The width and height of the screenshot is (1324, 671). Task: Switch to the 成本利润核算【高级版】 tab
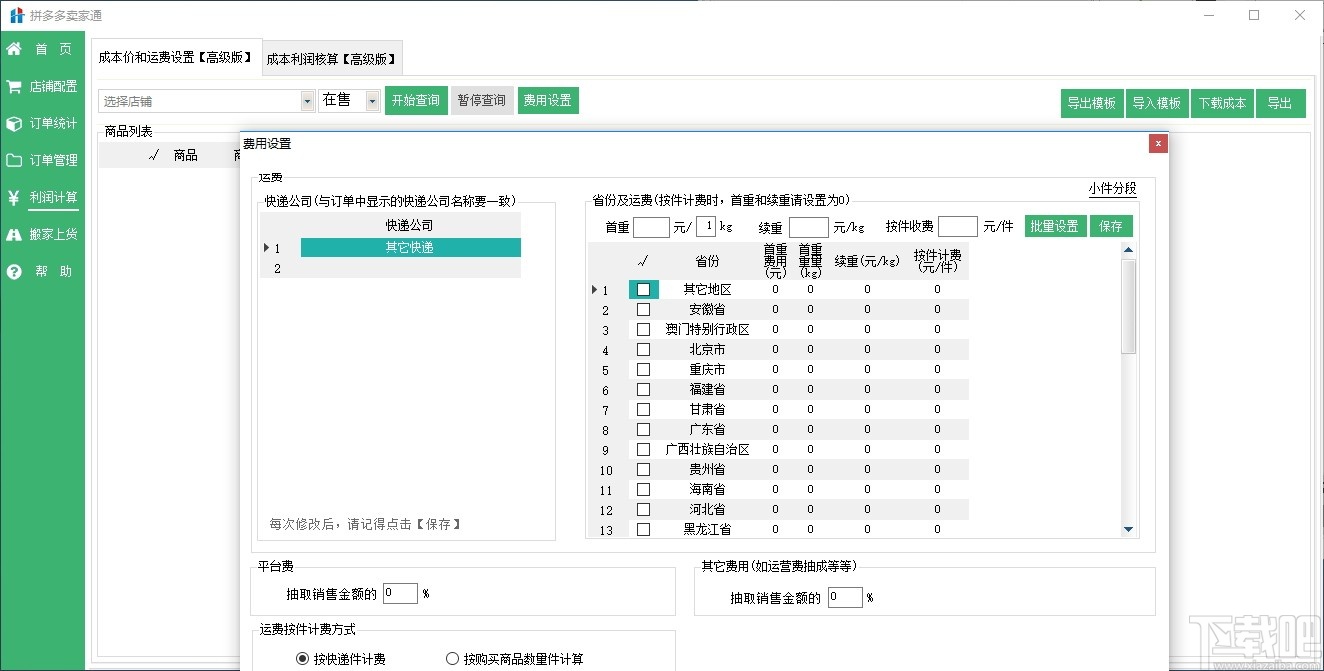click(x=333, y=57)
